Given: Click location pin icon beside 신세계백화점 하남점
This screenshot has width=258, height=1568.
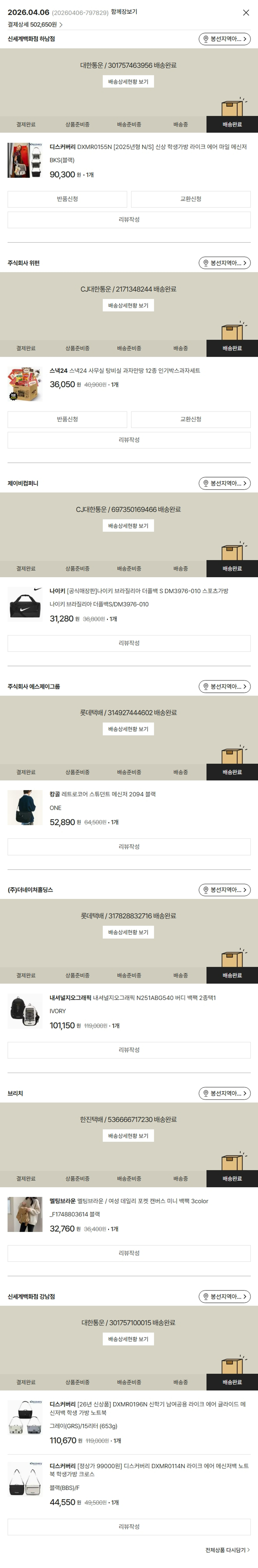Looking at the screenshot, I should coord(206,39).
